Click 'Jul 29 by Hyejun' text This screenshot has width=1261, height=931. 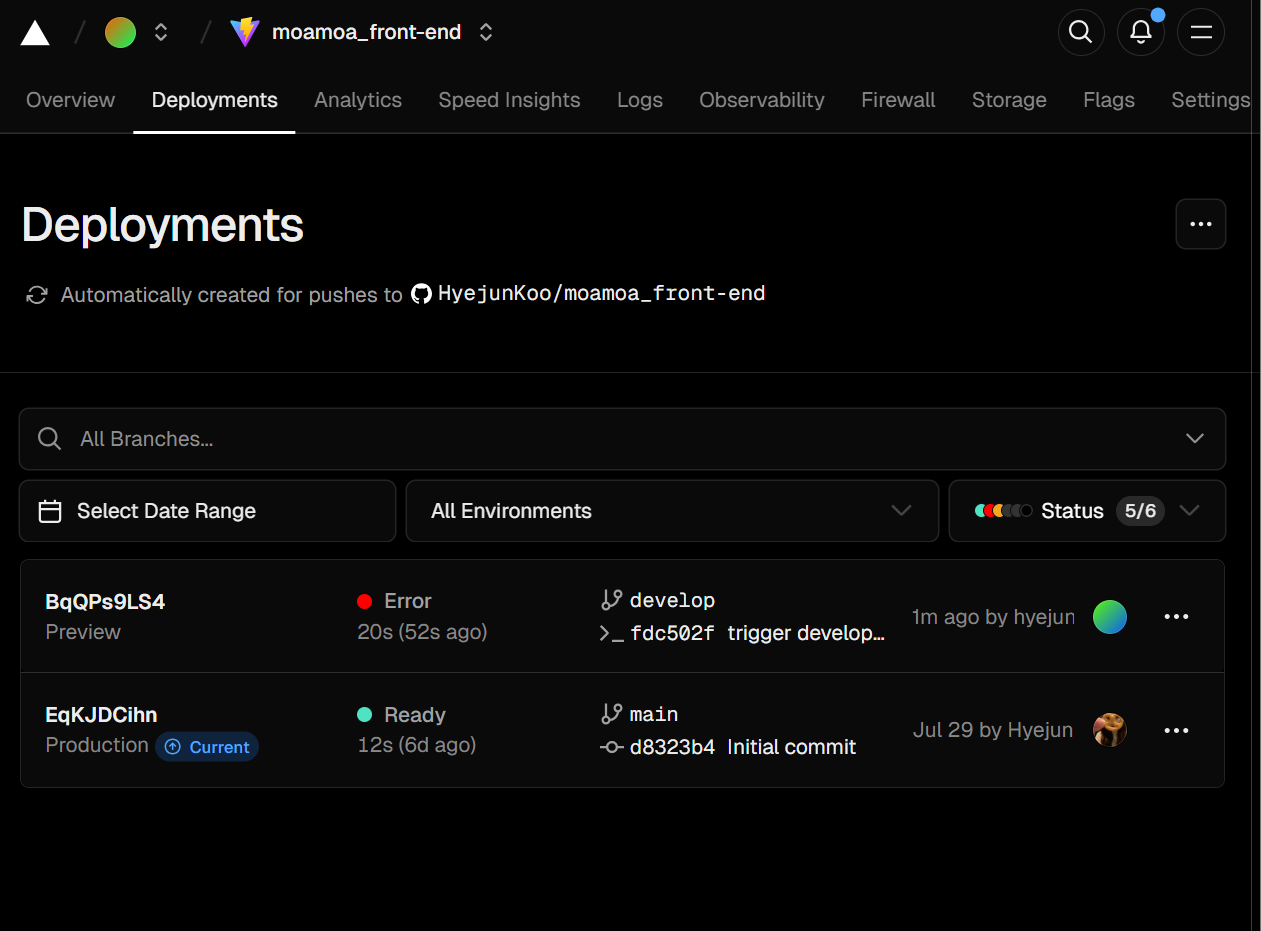tap(993, 730)
